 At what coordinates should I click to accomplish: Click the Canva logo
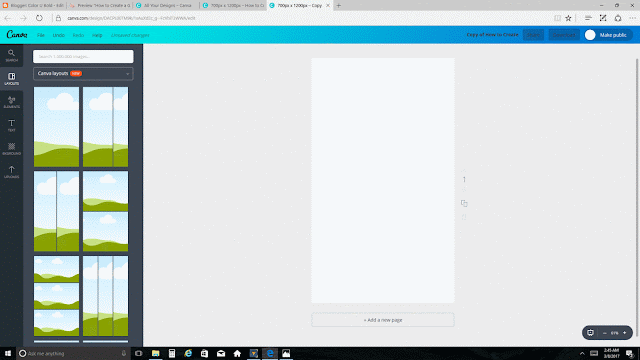(x=17, y=35)
